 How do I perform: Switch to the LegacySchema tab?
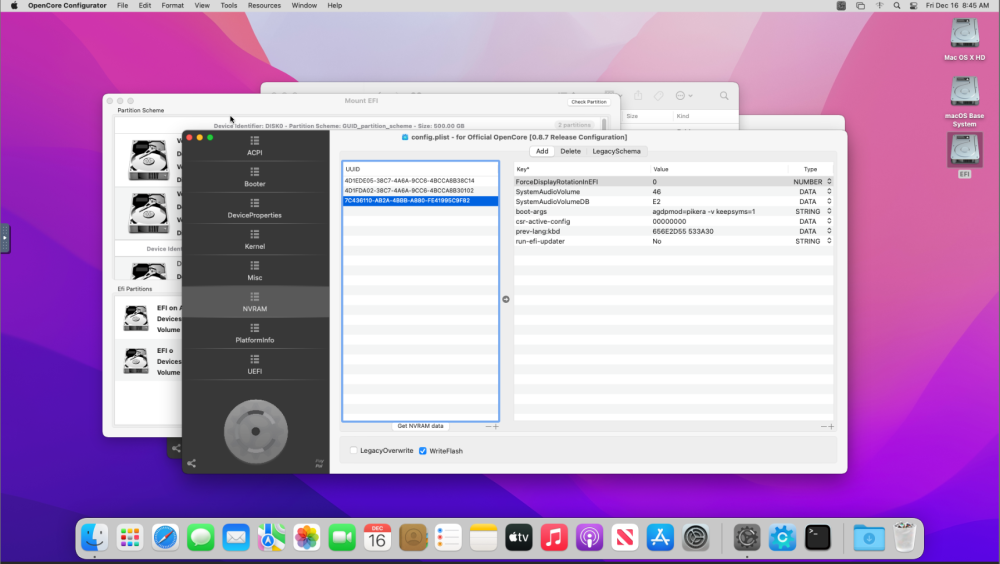[616, 151]
